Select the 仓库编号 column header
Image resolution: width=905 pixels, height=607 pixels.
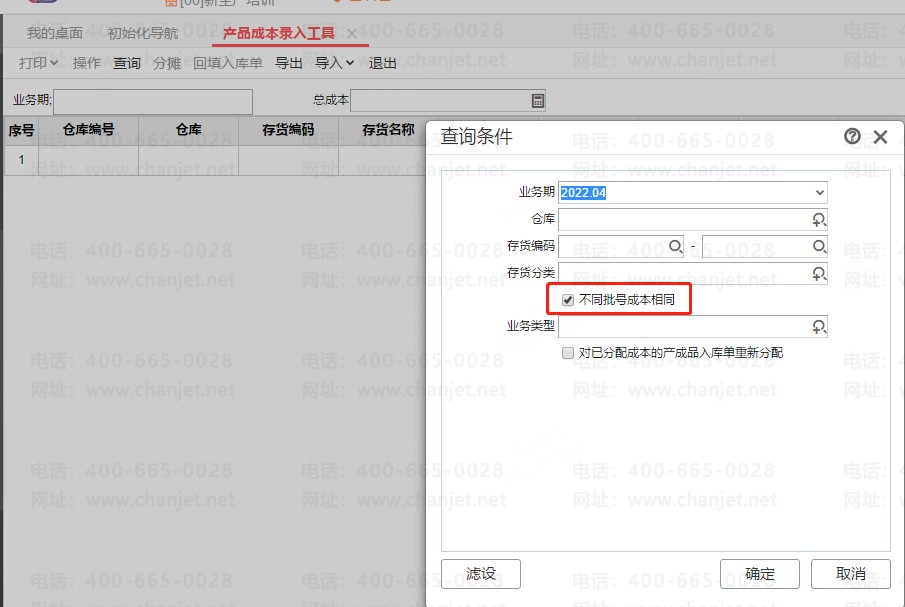[x=88, y=130]
